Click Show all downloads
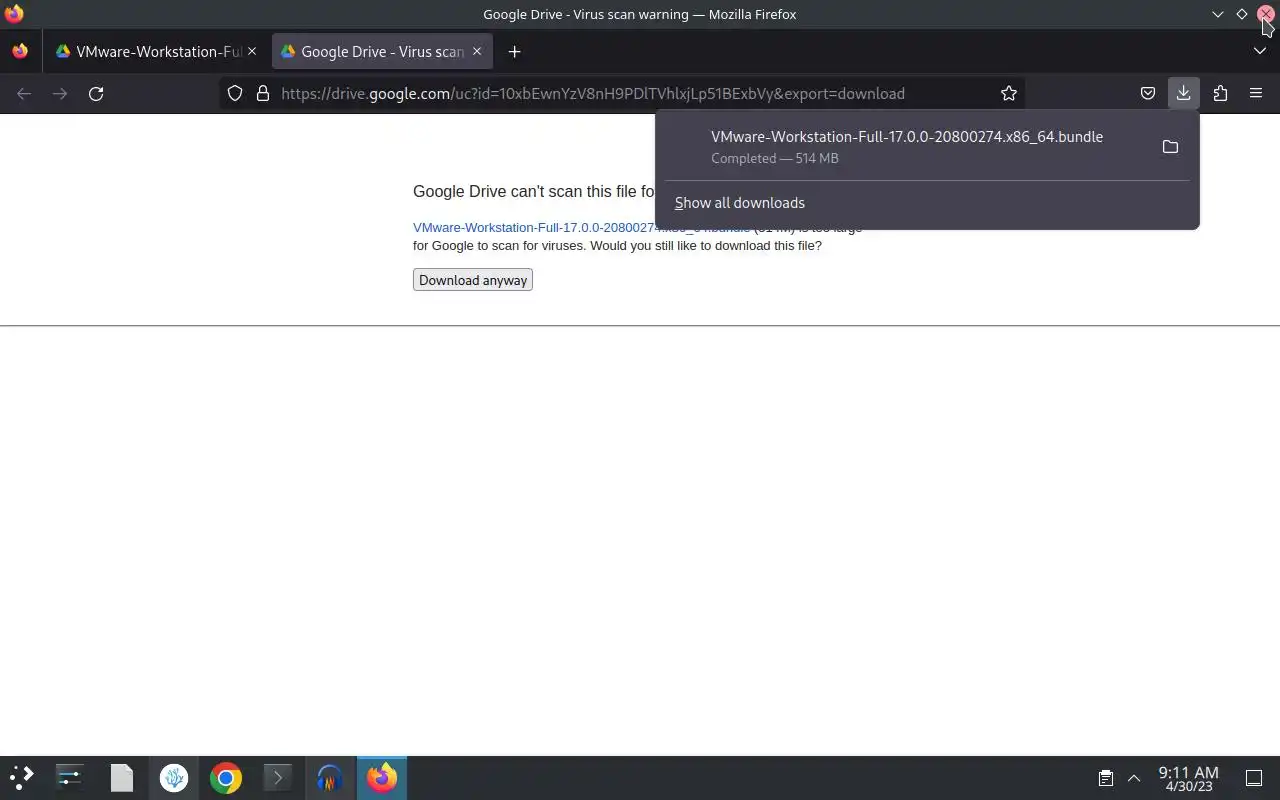 (x=739, y=203)
